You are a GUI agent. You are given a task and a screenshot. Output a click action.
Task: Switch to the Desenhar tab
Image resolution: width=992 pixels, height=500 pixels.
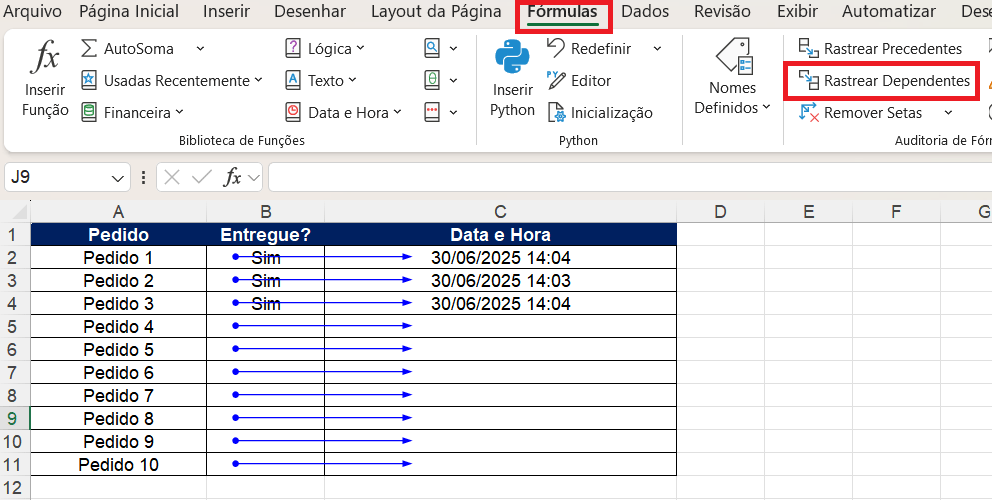click(310, 11)
